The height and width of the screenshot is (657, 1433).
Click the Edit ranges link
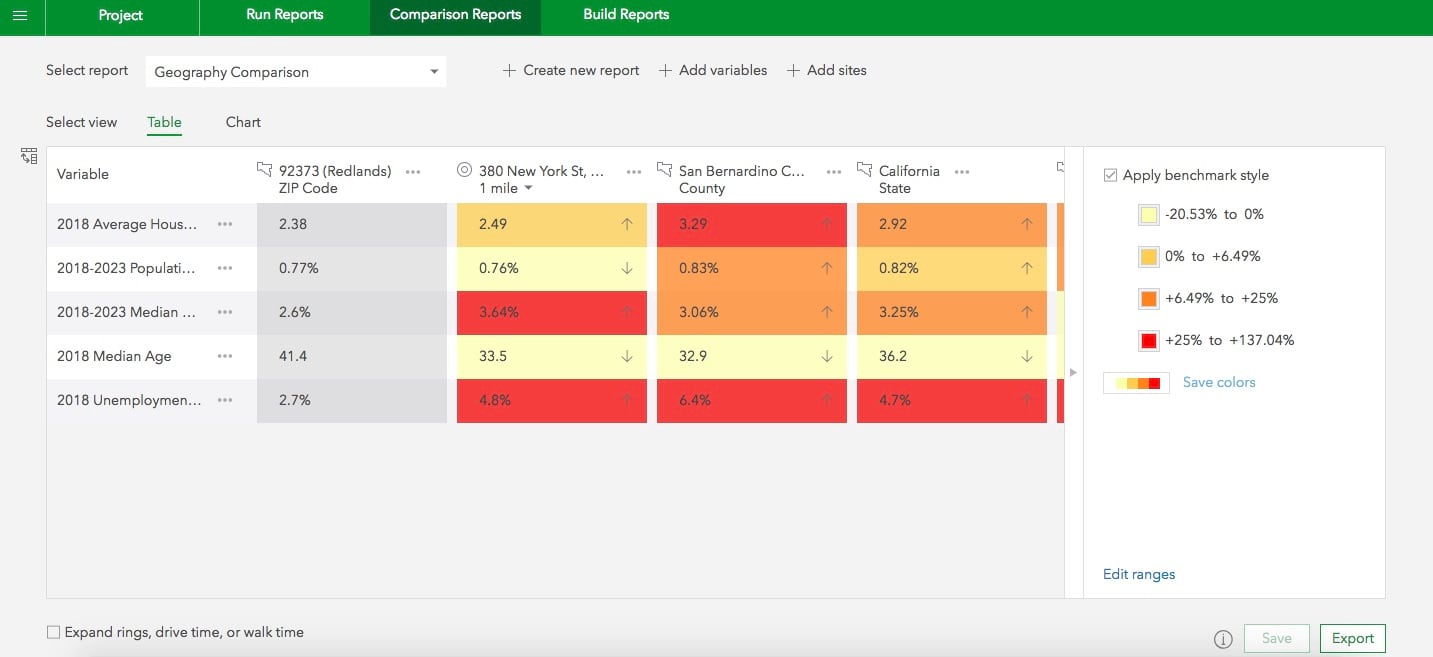1139,574
